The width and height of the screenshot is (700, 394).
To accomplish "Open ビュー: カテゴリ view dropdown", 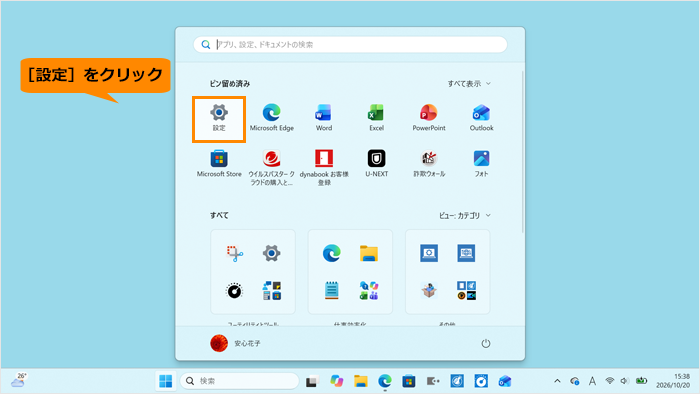I will point(465,216).
